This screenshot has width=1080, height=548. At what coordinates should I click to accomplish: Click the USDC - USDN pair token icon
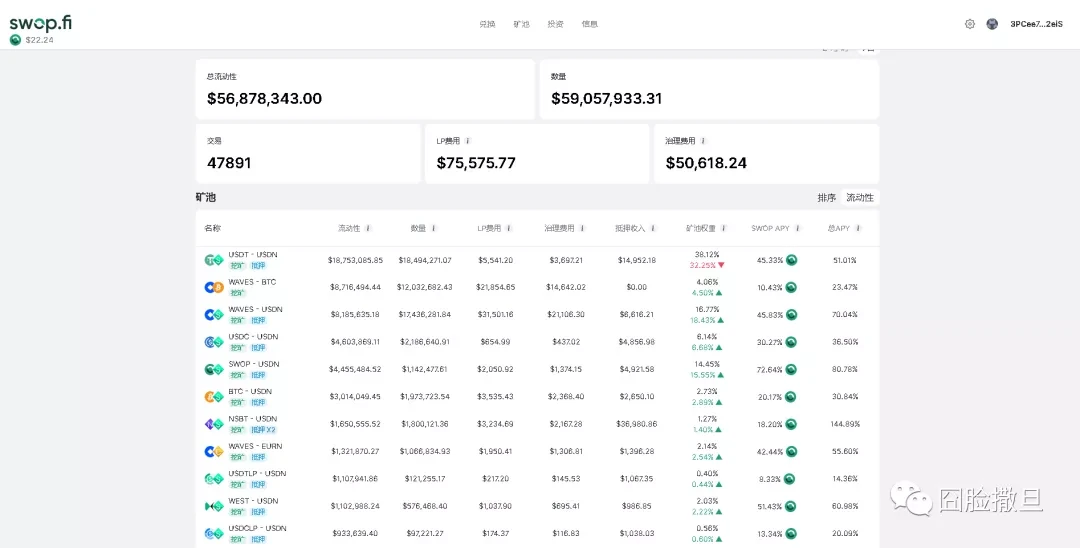tap(214, 342)
